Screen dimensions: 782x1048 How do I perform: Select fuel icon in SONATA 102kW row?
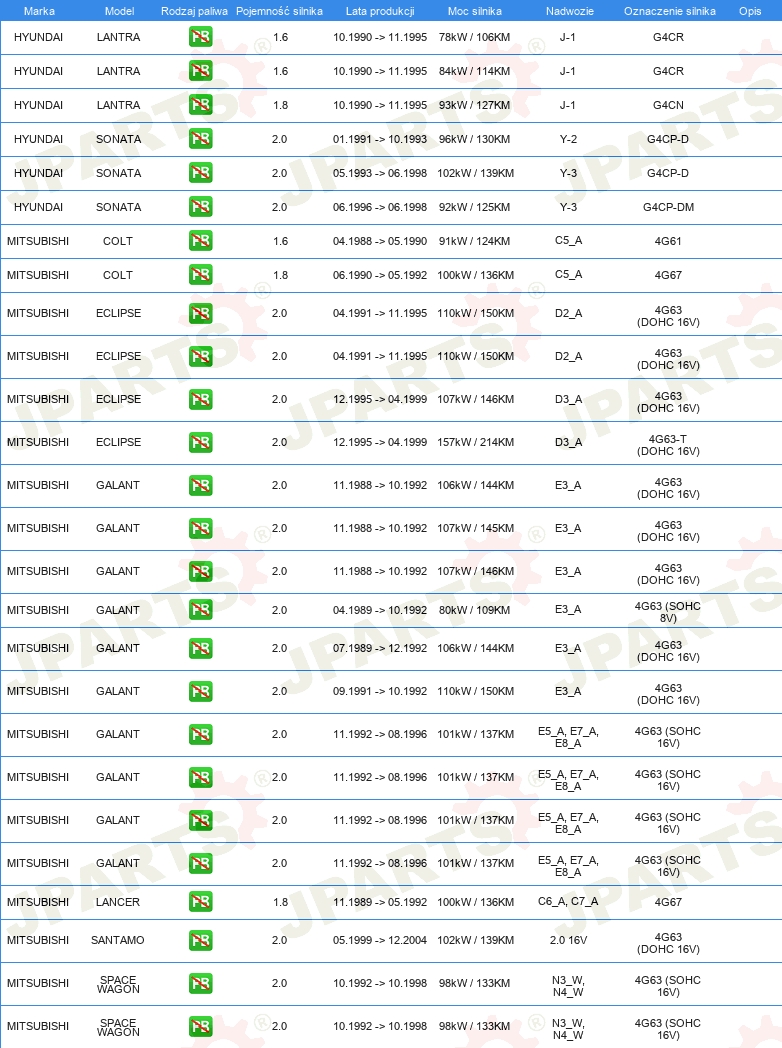tap(201, 173)
